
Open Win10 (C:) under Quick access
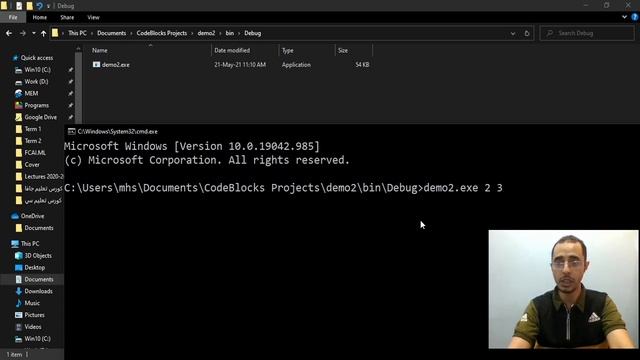pos(38,70)
